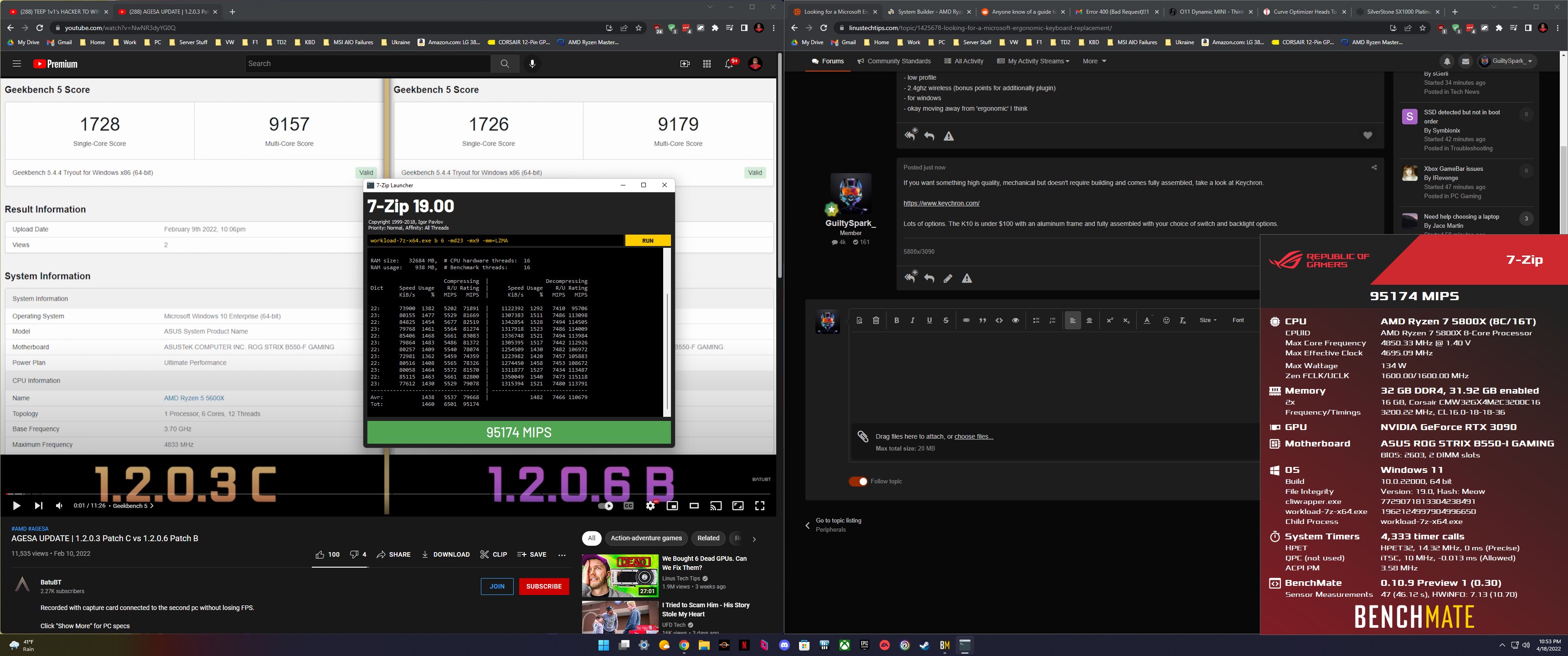
Task: Toggle bold in the forum reply editor
Action: (x=896, y=320)
